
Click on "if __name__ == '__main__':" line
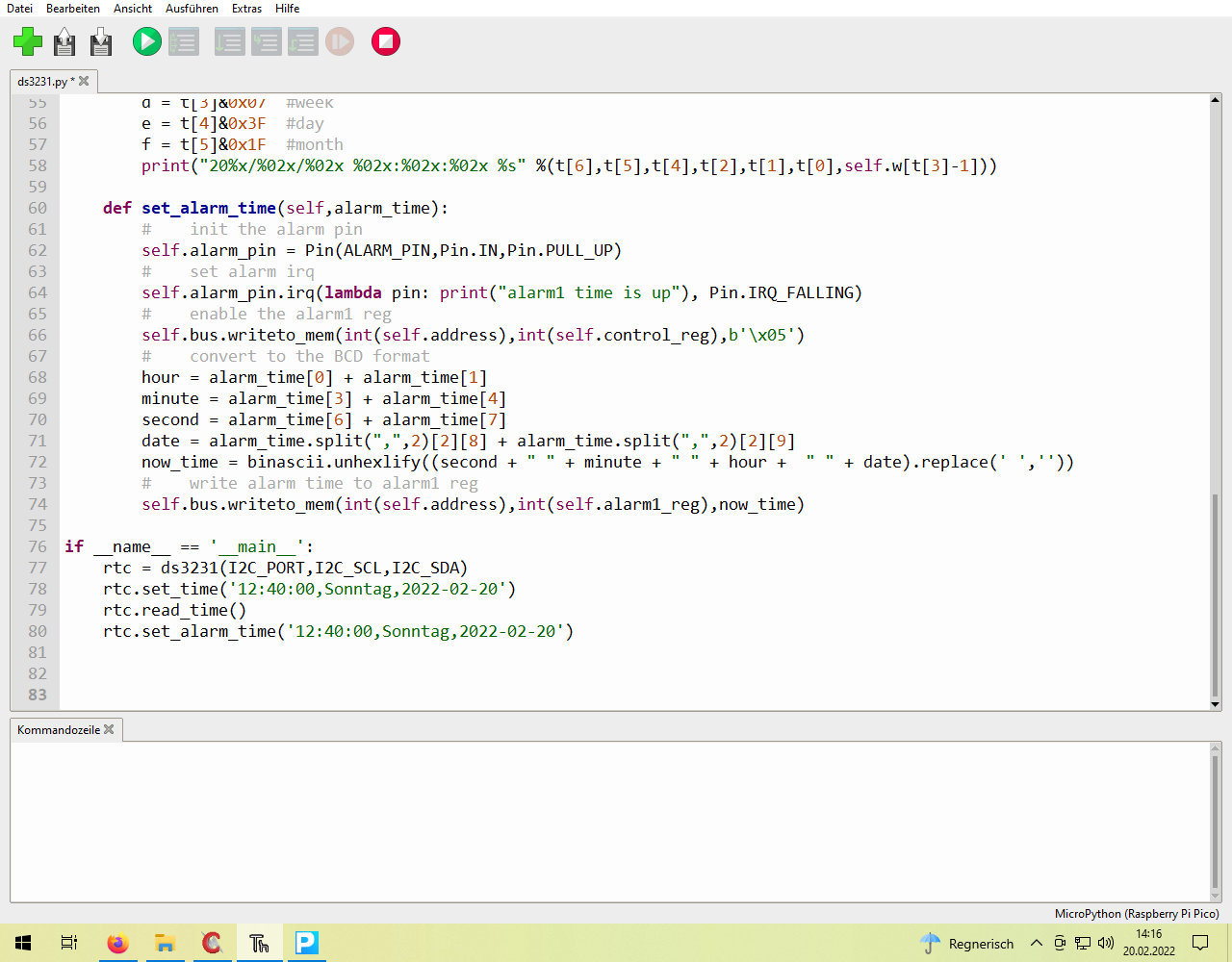[190, 546]
